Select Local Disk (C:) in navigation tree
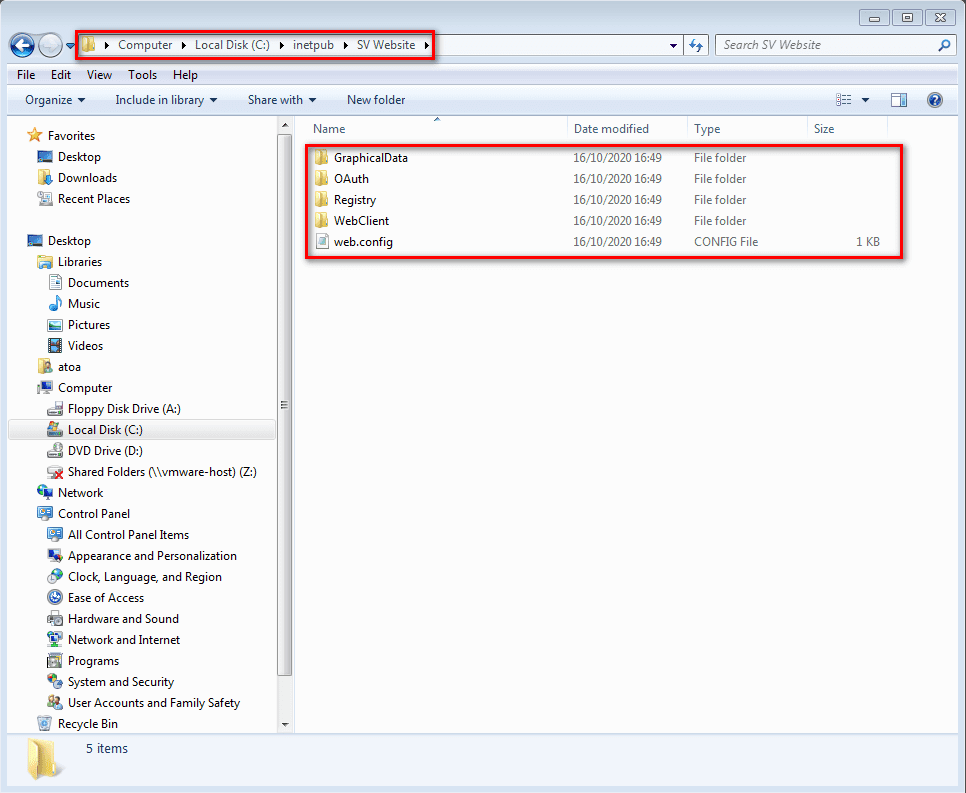 click(x=105, y=430)
